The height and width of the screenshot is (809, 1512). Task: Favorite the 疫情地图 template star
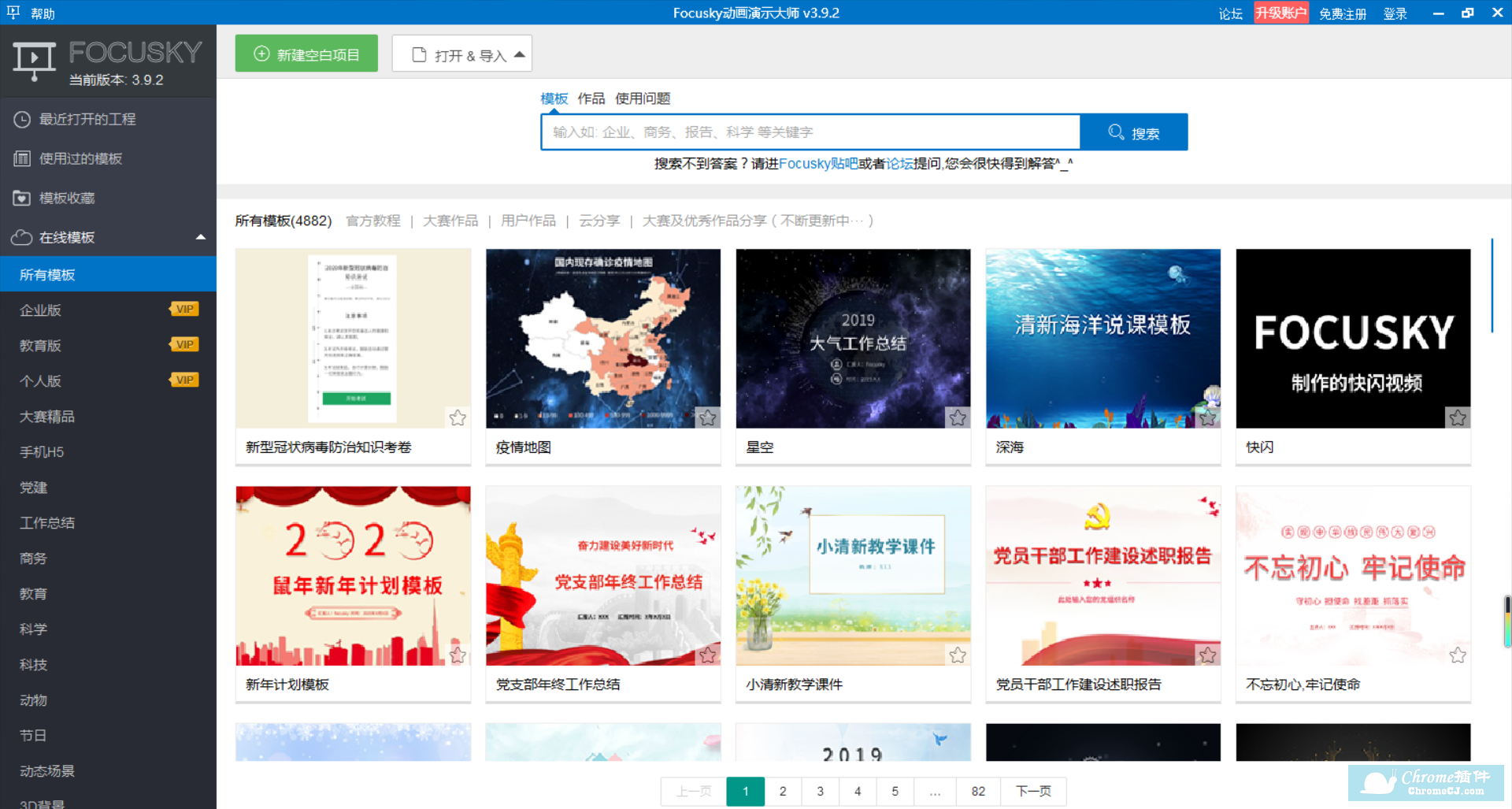[708, 417]
